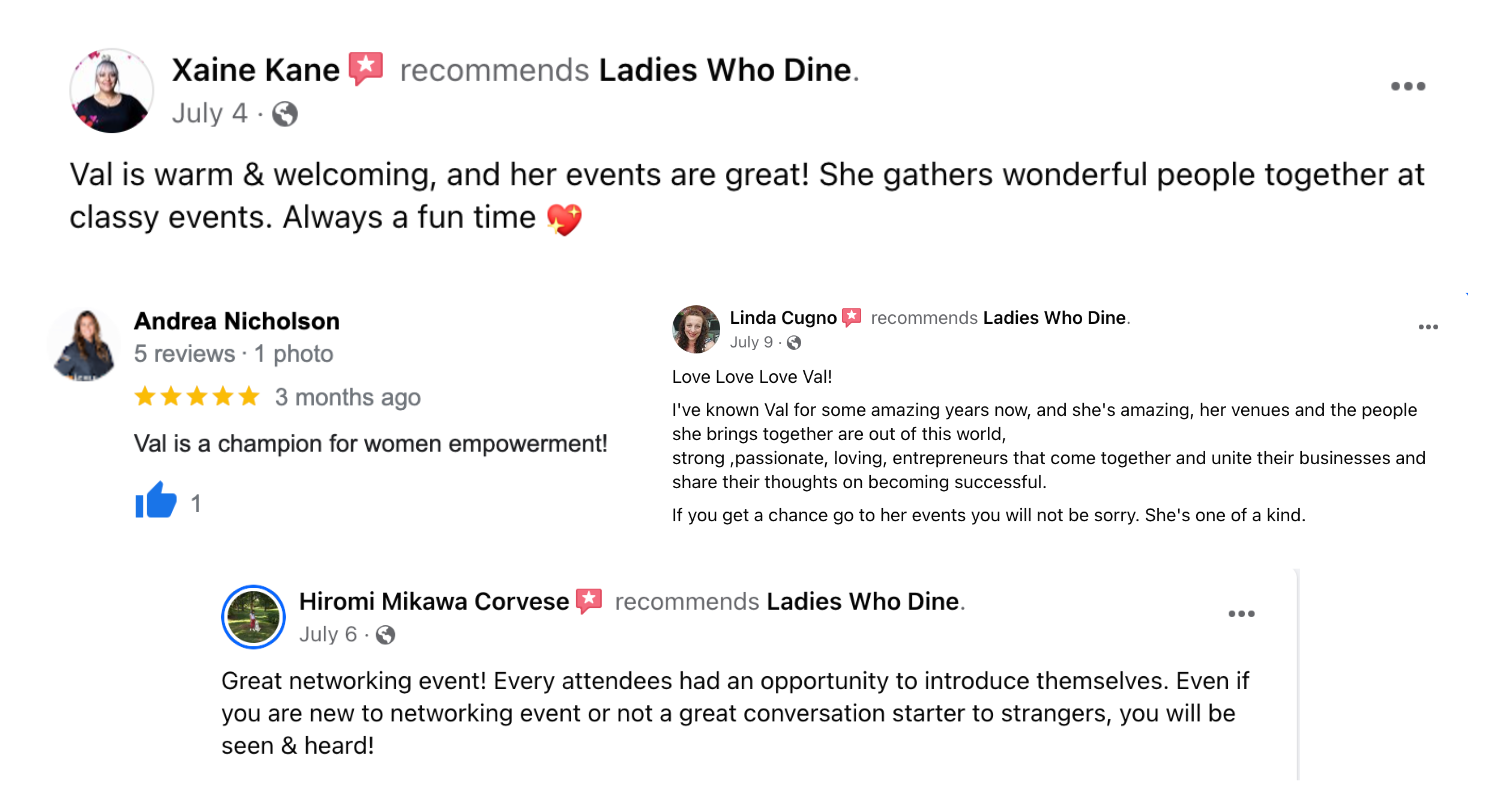The image size is (1500, 800).
Task: Click recommendation badge beside Xaine Kane's name
Action: tap(366, 68)
